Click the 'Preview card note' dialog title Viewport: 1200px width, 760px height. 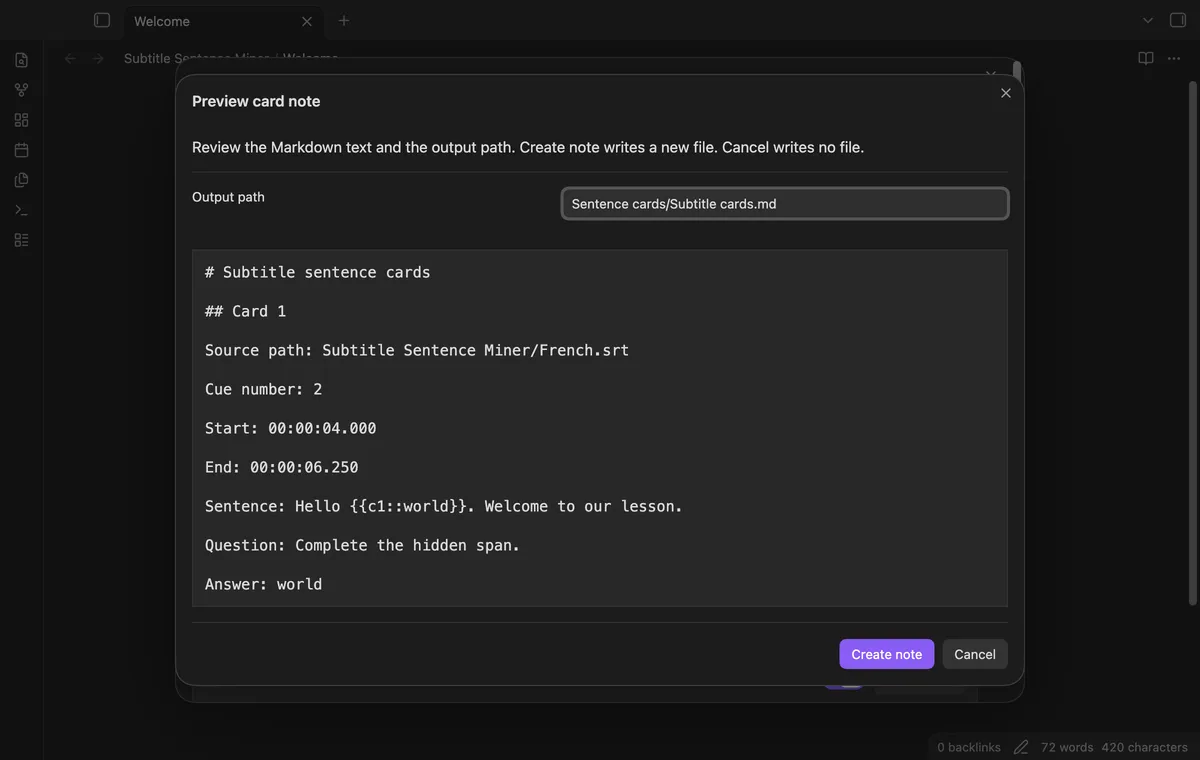256,101
